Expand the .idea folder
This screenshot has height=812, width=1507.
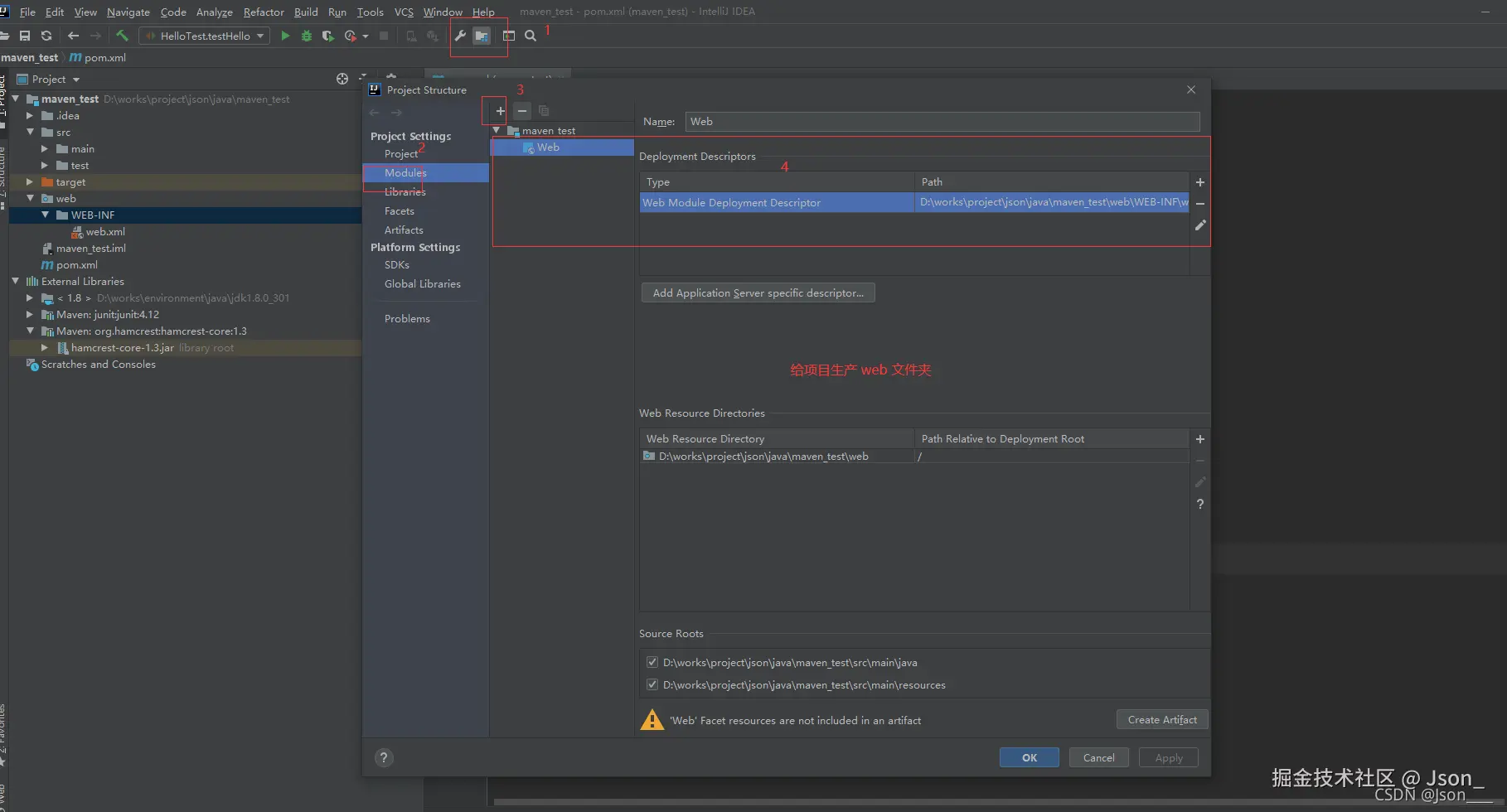coord(30,116)
